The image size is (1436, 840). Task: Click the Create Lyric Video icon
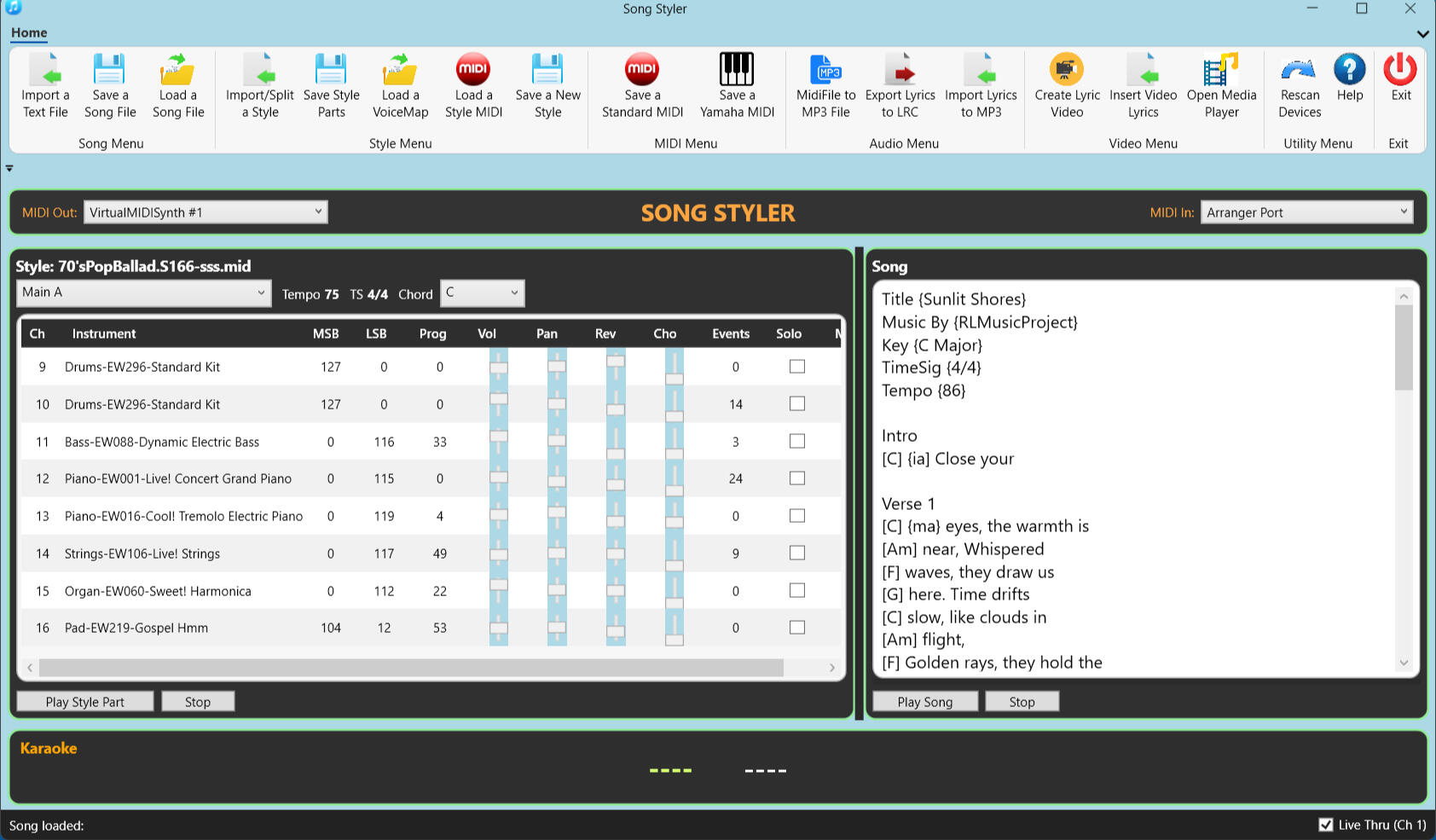pos(1067,70)
